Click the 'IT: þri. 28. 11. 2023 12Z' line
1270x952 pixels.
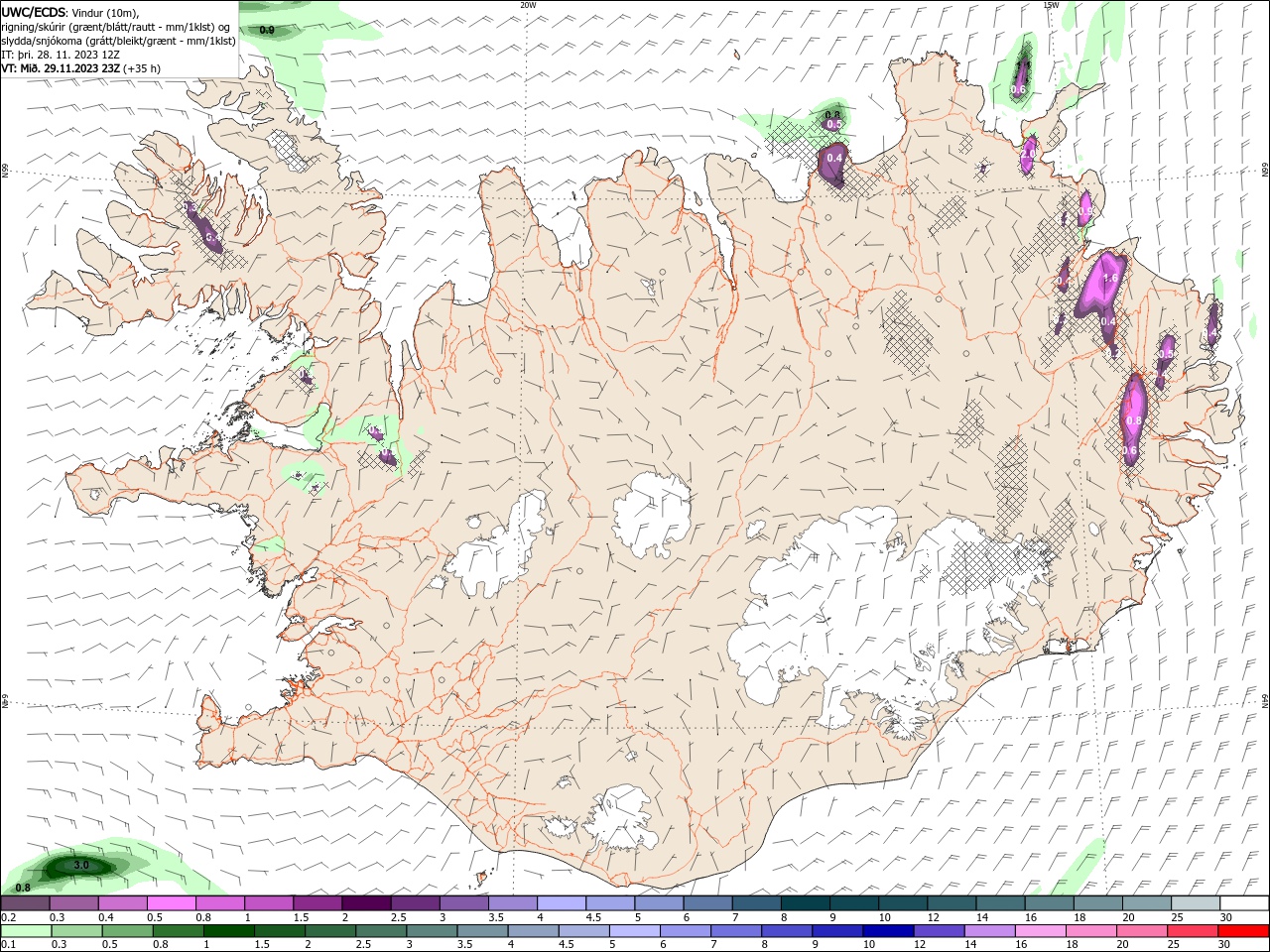(x=60, y=55)
